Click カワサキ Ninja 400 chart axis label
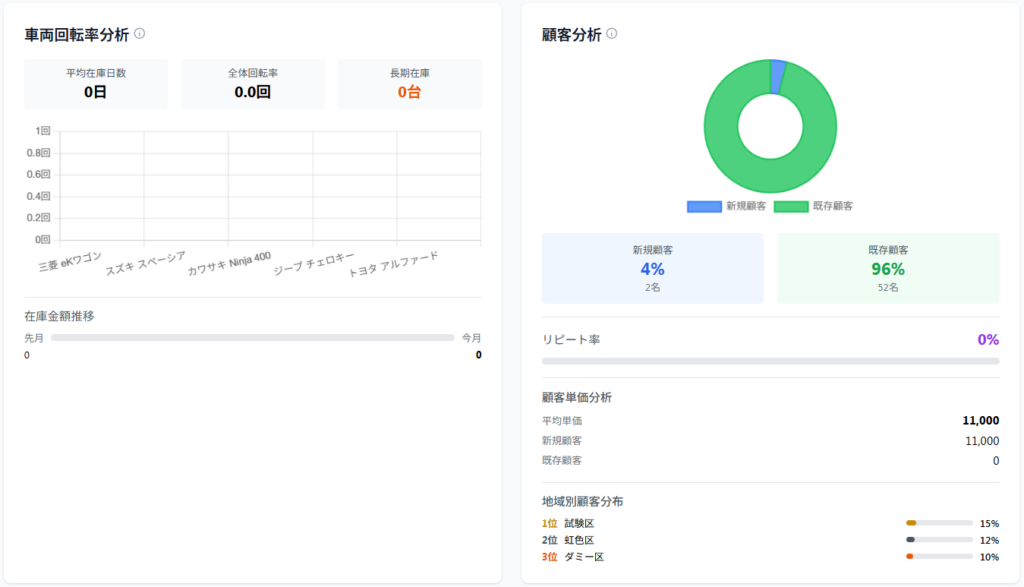The height and width of the screenshot is (587, 1024). [x=229, y=263]
